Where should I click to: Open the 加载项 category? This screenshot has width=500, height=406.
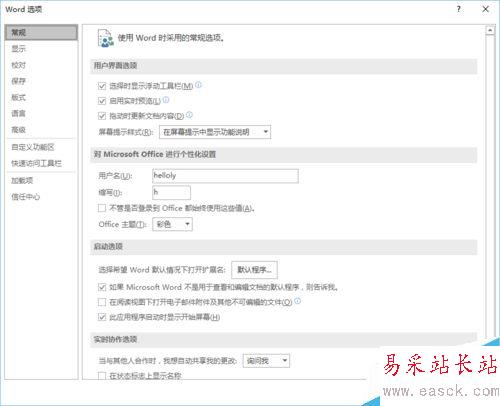click(22, 180)
